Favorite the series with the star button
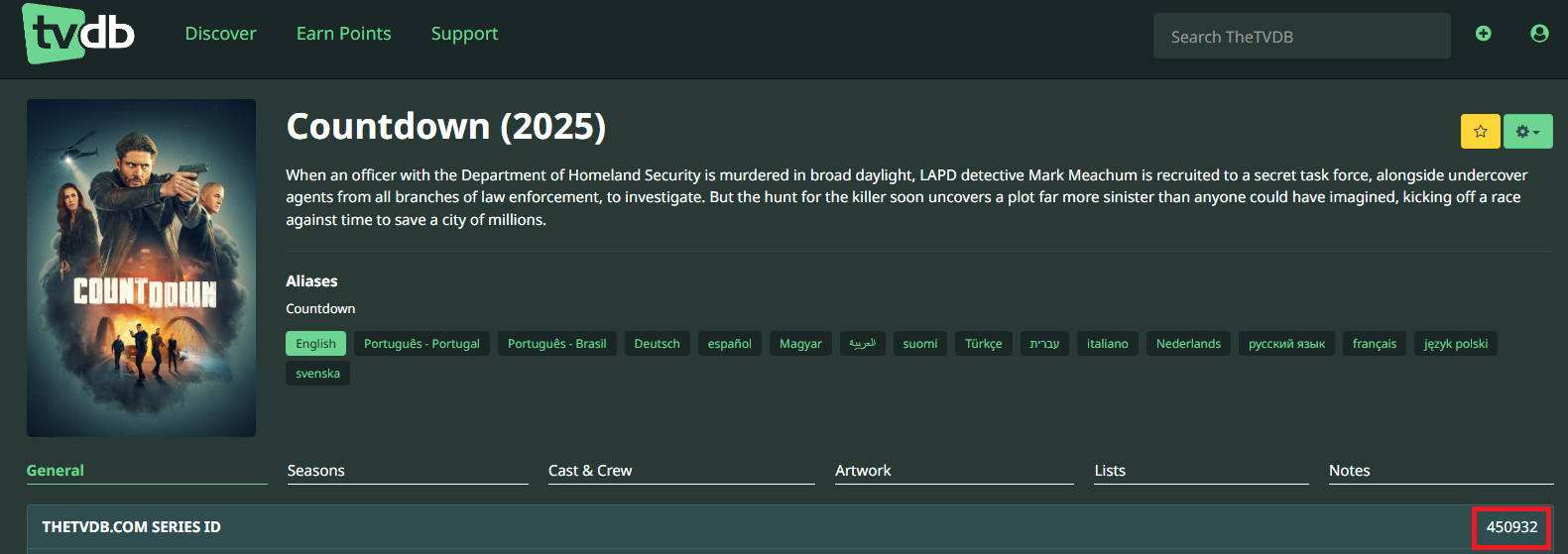The image size is (1568, 554). pos(1480,131)
